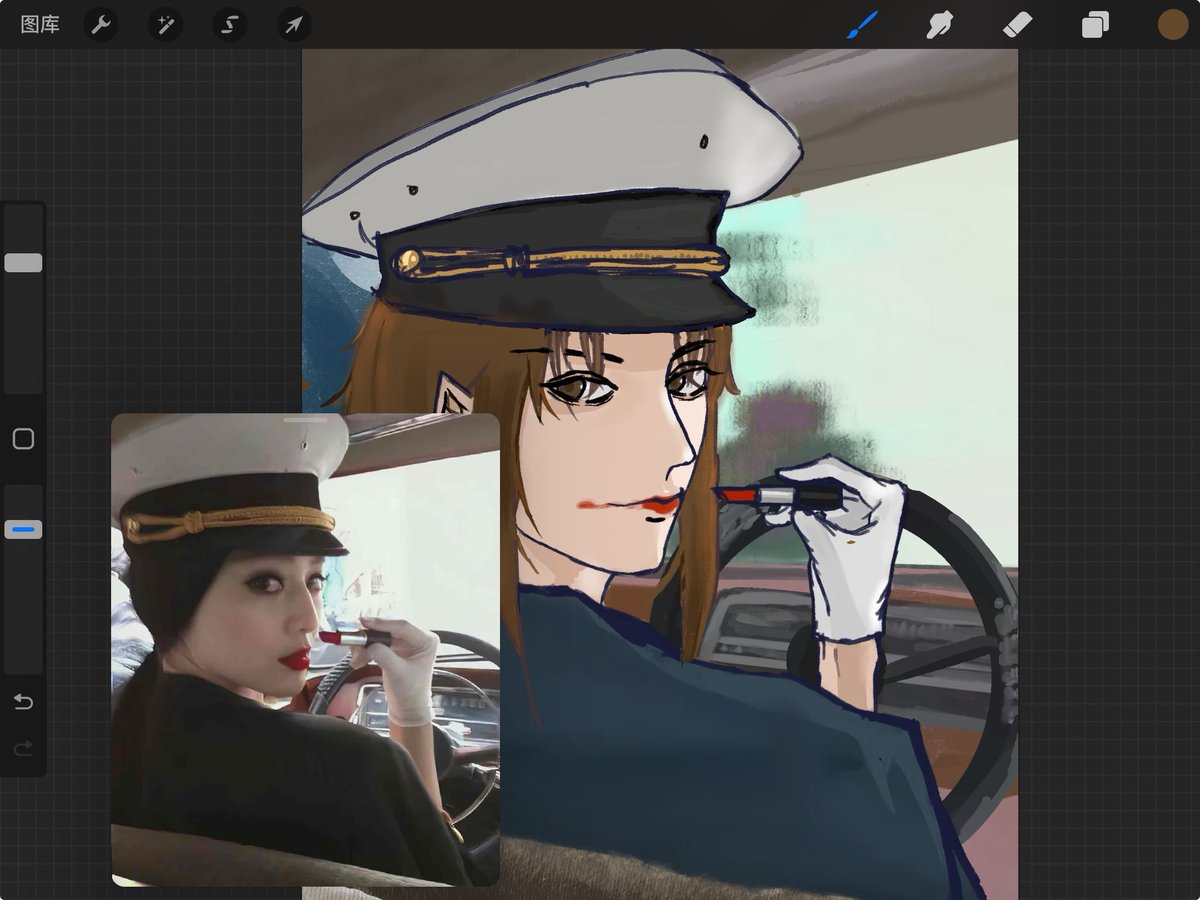
Task: Open the Actions wrench menu
Action: click(101, 25)
